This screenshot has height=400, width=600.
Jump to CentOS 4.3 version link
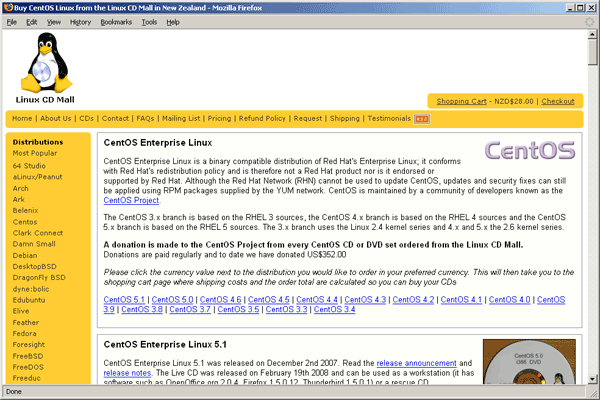[365, 300]
